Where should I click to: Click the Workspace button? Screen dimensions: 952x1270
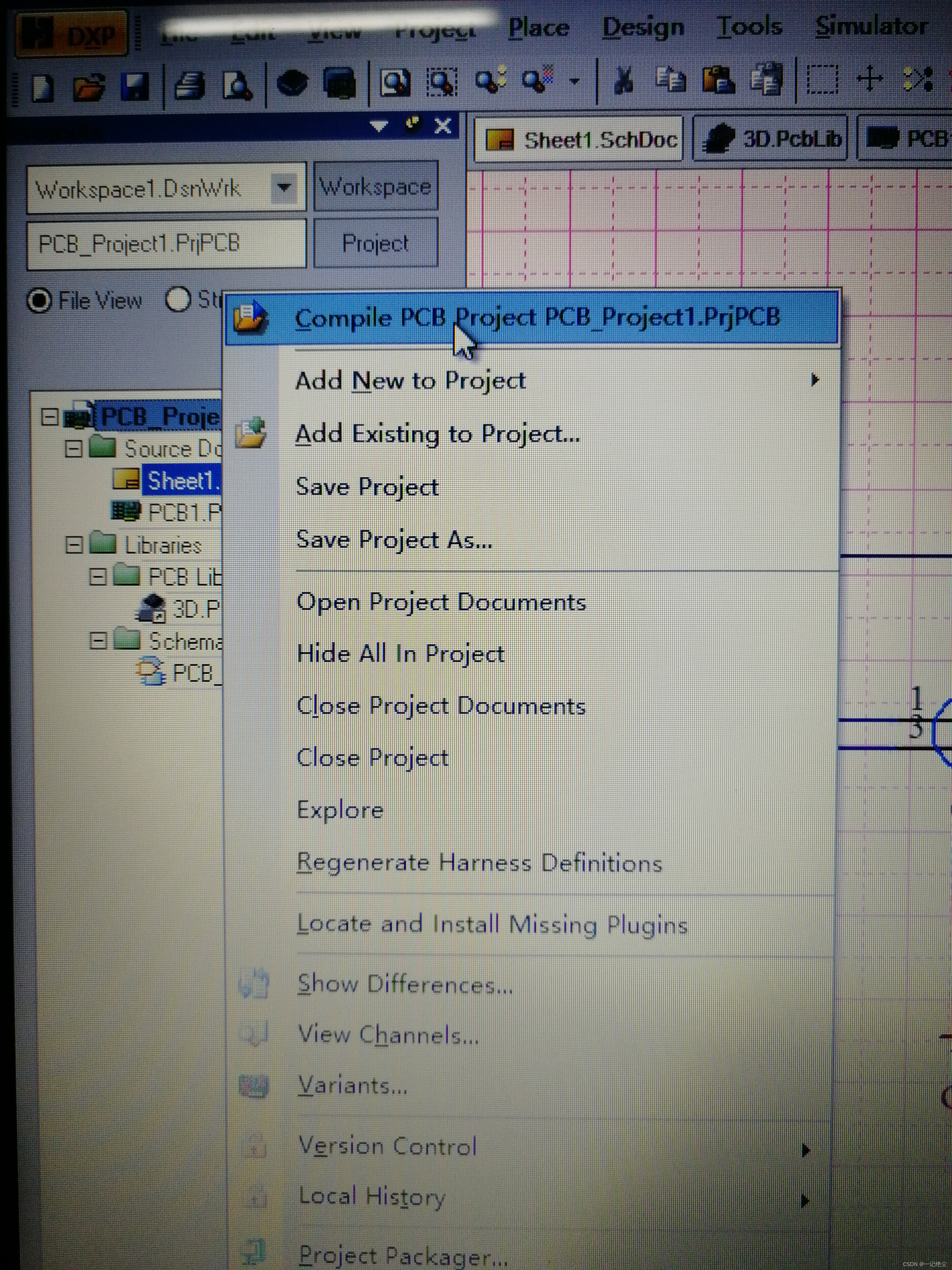click(x=376, y=186)
